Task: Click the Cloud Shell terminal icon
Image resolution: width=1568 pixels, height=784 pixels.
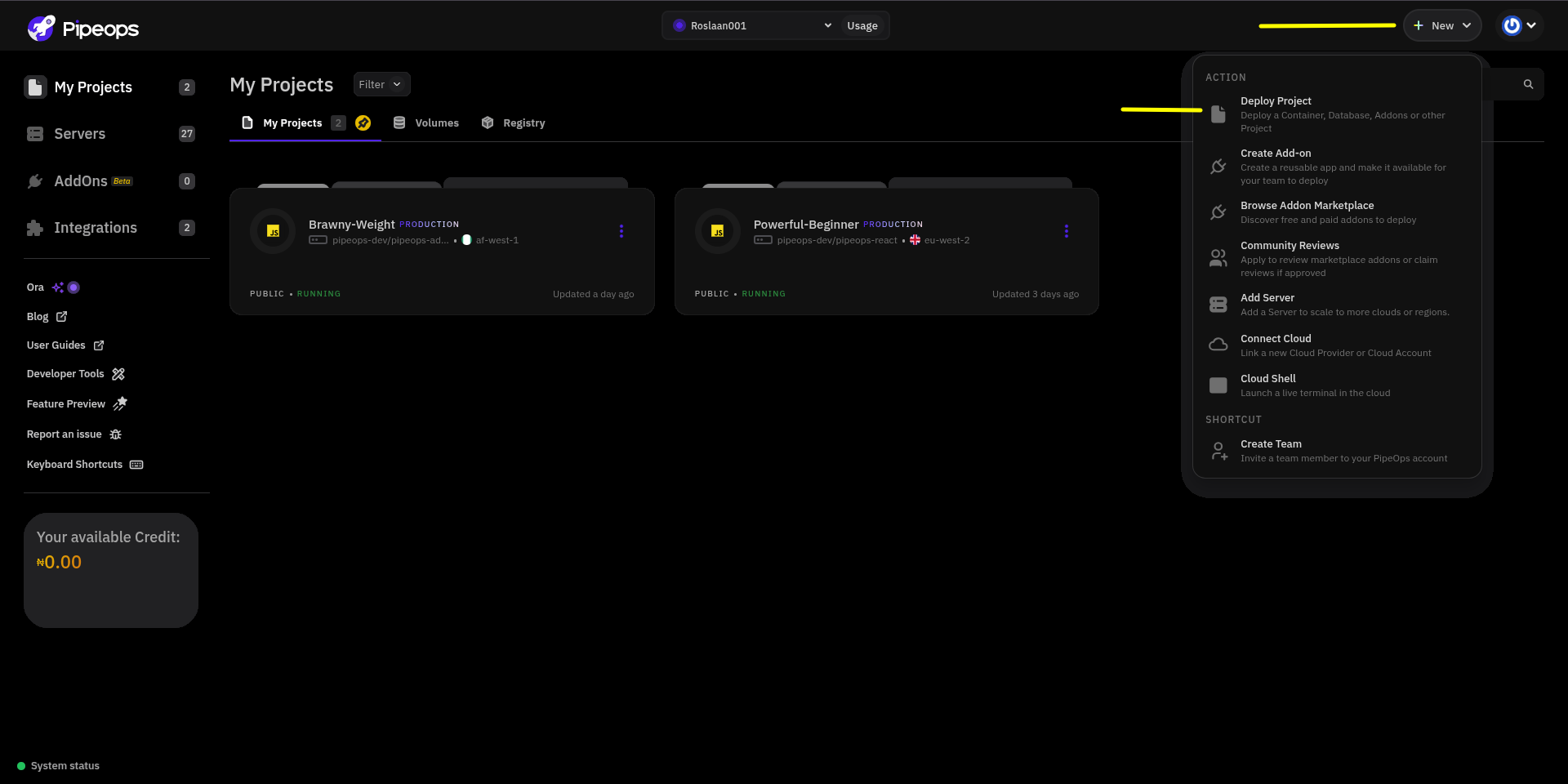Action: click(x=1218, y=385)
